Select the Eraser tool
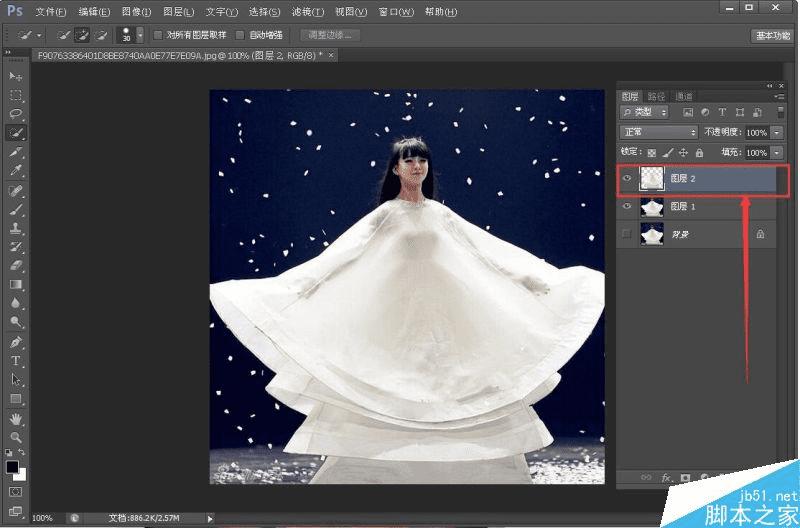 [16, 266]
